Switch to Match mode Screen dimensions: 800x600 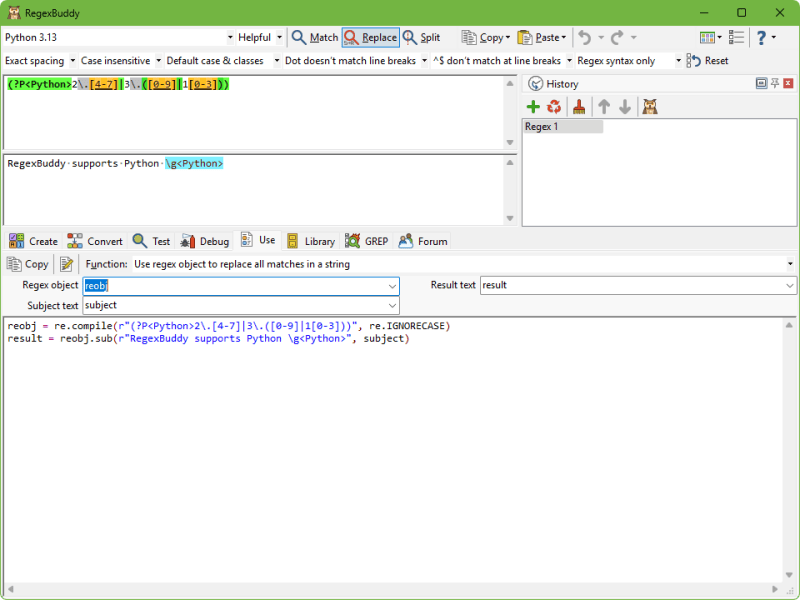coord(315,37)
